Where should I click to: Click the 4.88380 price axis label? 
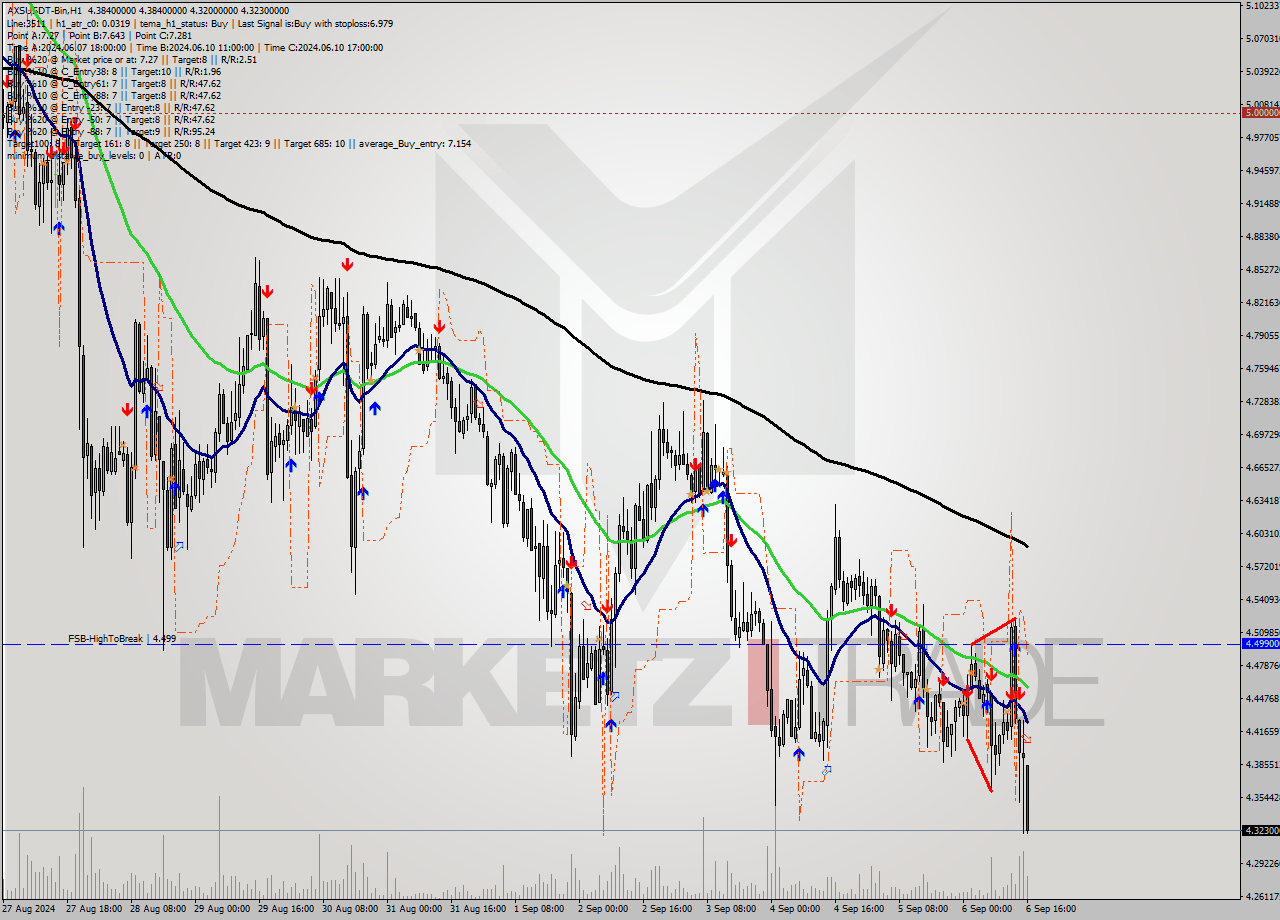pos(1261,237)
